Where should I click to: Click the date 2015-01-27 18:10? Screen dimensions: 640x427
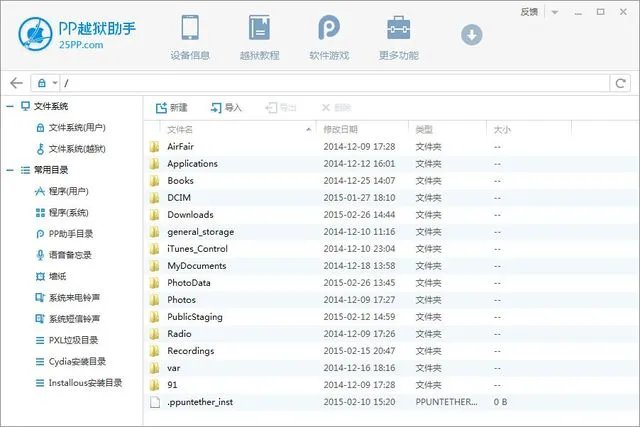(x=359, y=198)
